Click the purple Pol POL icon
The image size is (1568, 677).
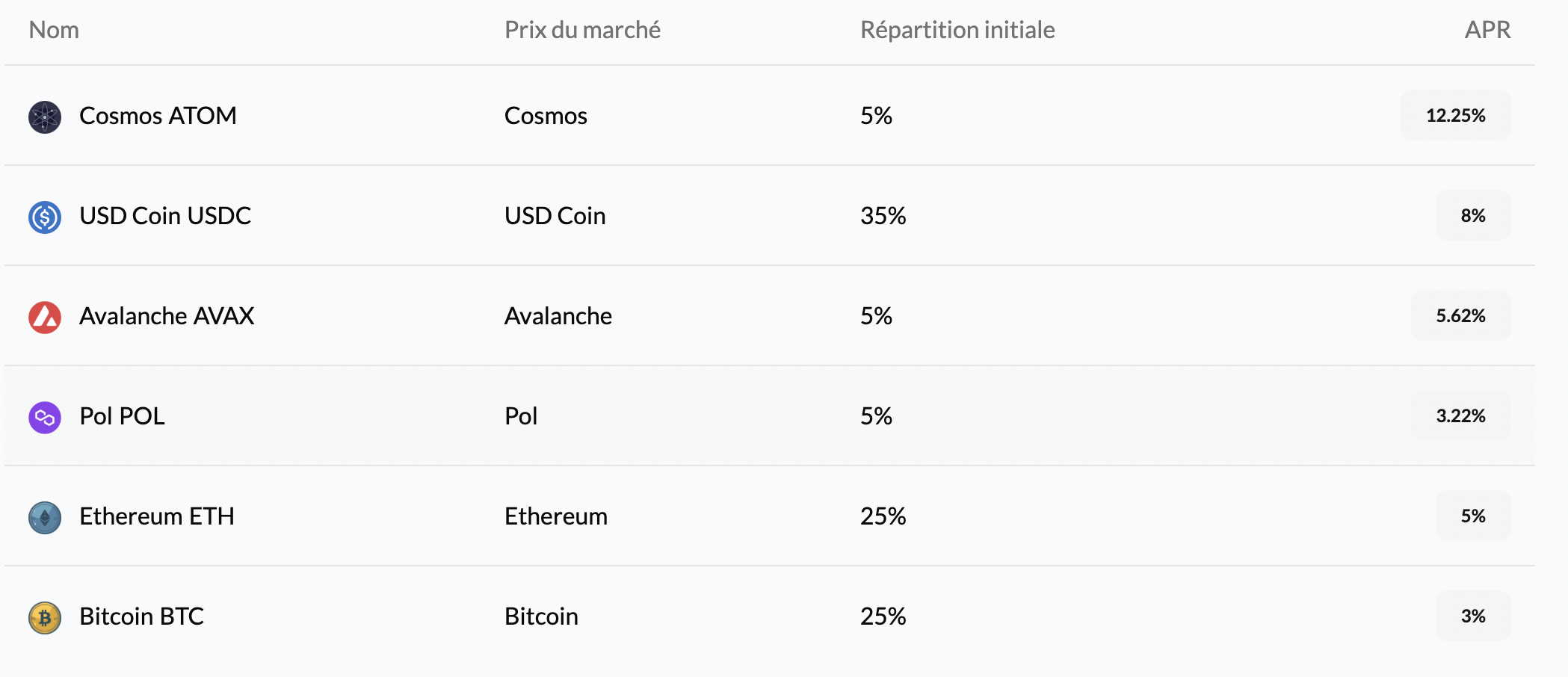pos(45,418)
